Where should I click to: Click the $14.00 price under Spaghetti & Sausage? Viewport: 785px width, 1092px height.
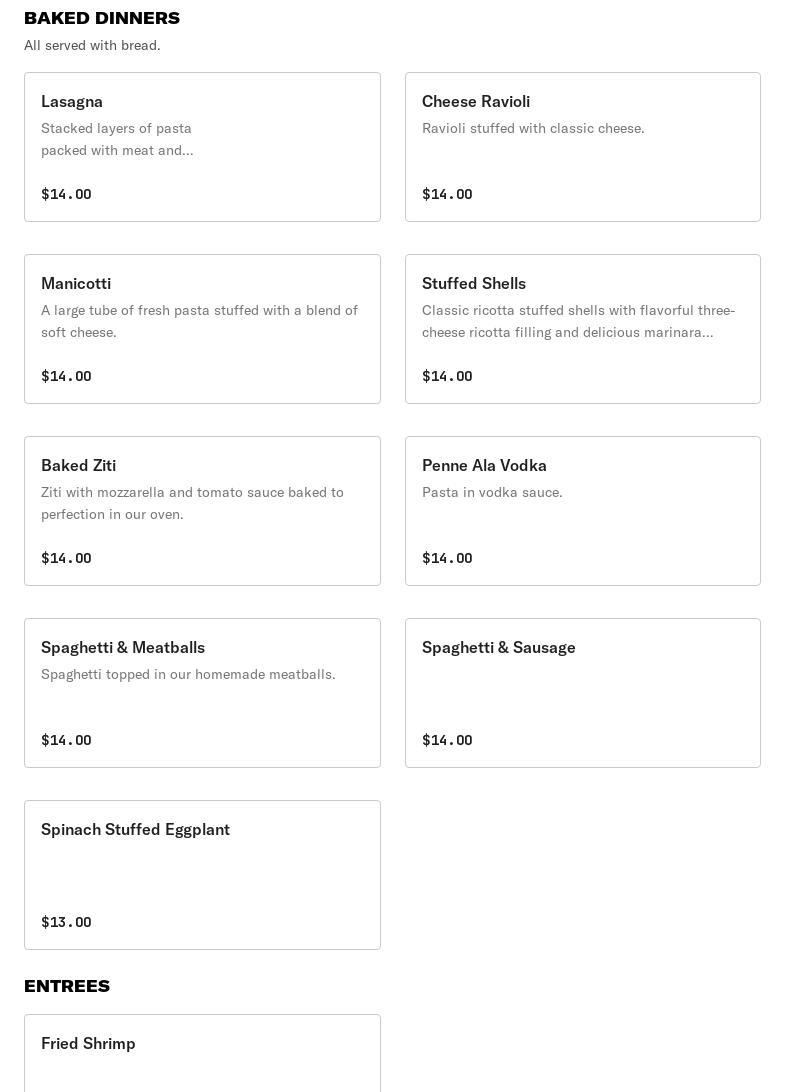tap(447, 740)
